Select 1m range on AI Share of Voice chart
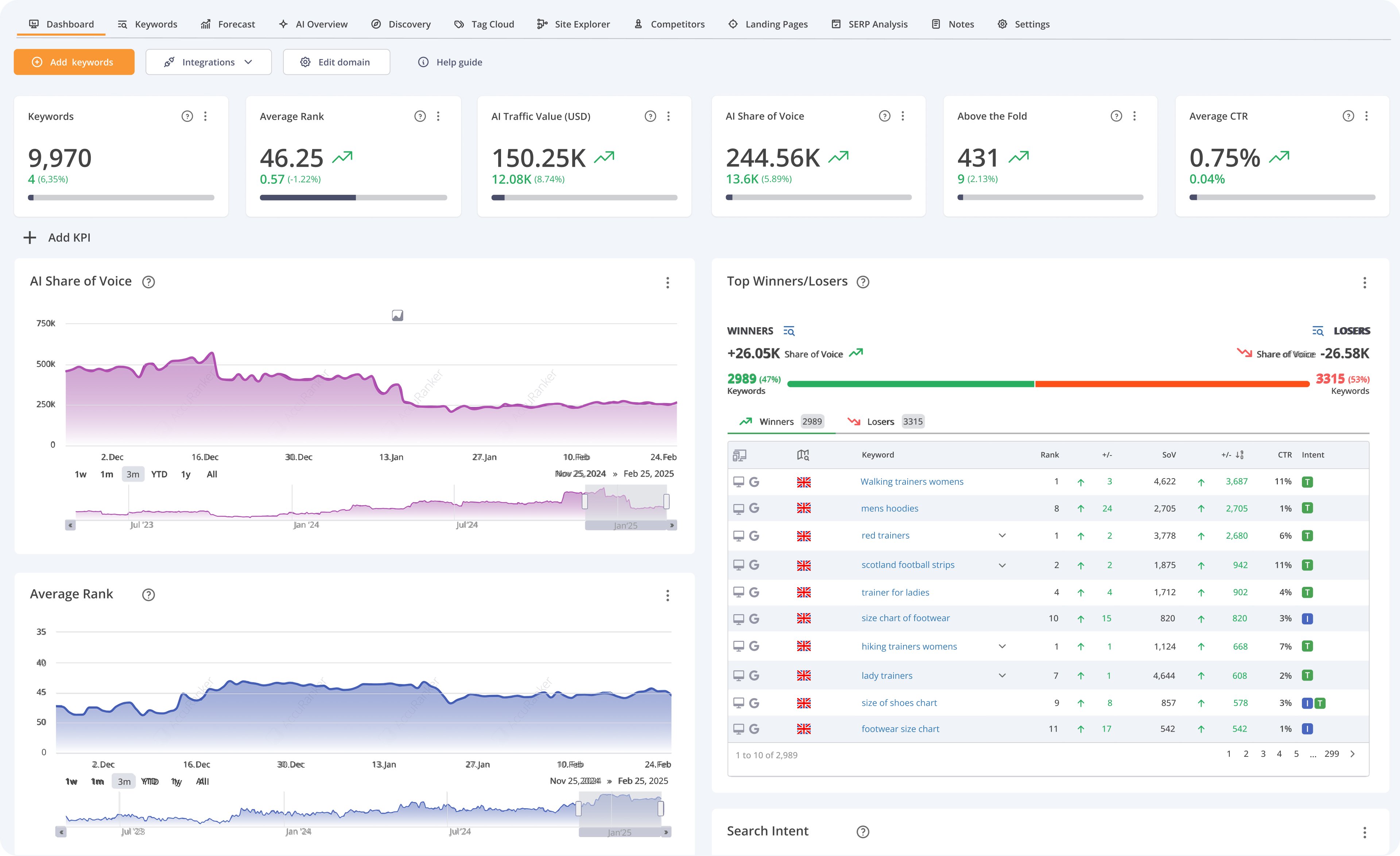This screenshot has width=1400, height=856. tap(106, 474)
